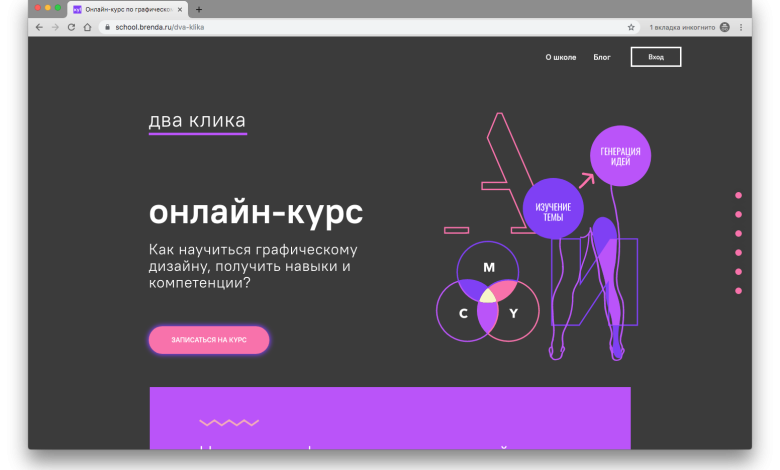
Task: Open the Chrome three-dot menu
Action: click(x=742, y=27)
